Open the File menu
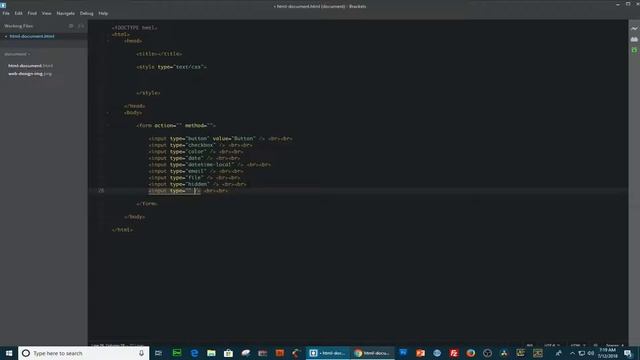640x360 pixels. (6, 13)
